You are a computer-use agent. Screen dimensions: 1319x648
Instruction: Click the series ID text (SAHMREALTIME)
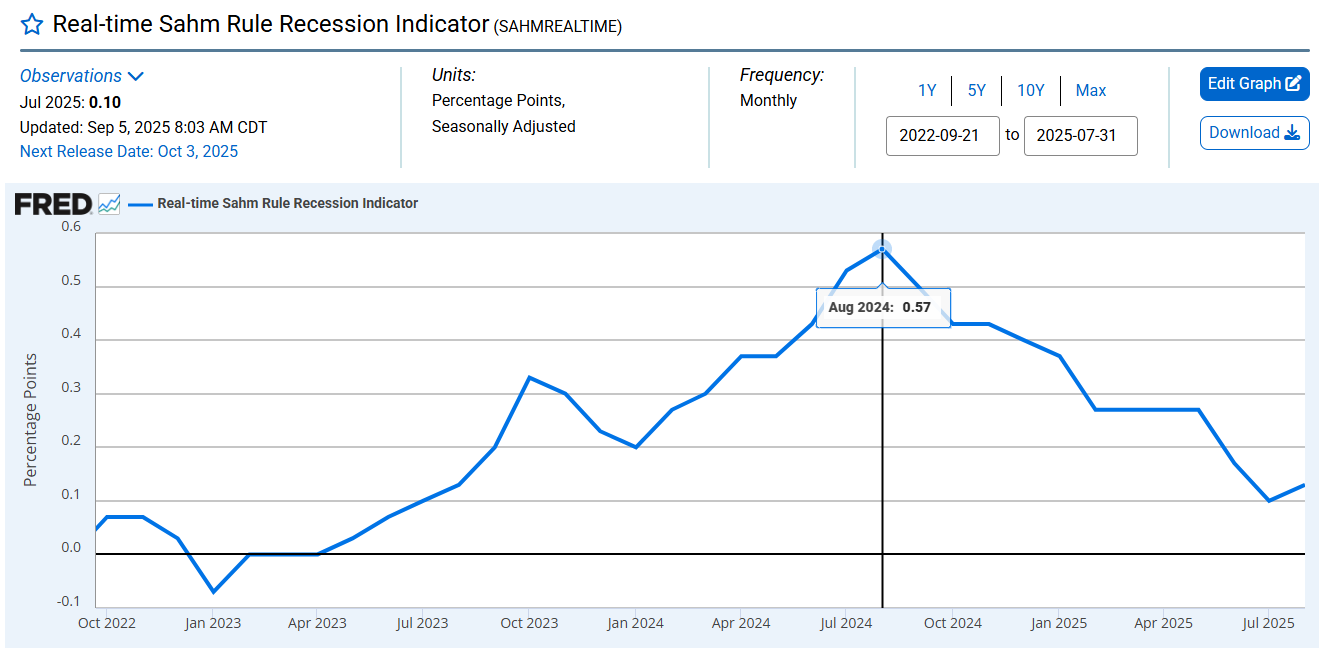pos(558,27)
